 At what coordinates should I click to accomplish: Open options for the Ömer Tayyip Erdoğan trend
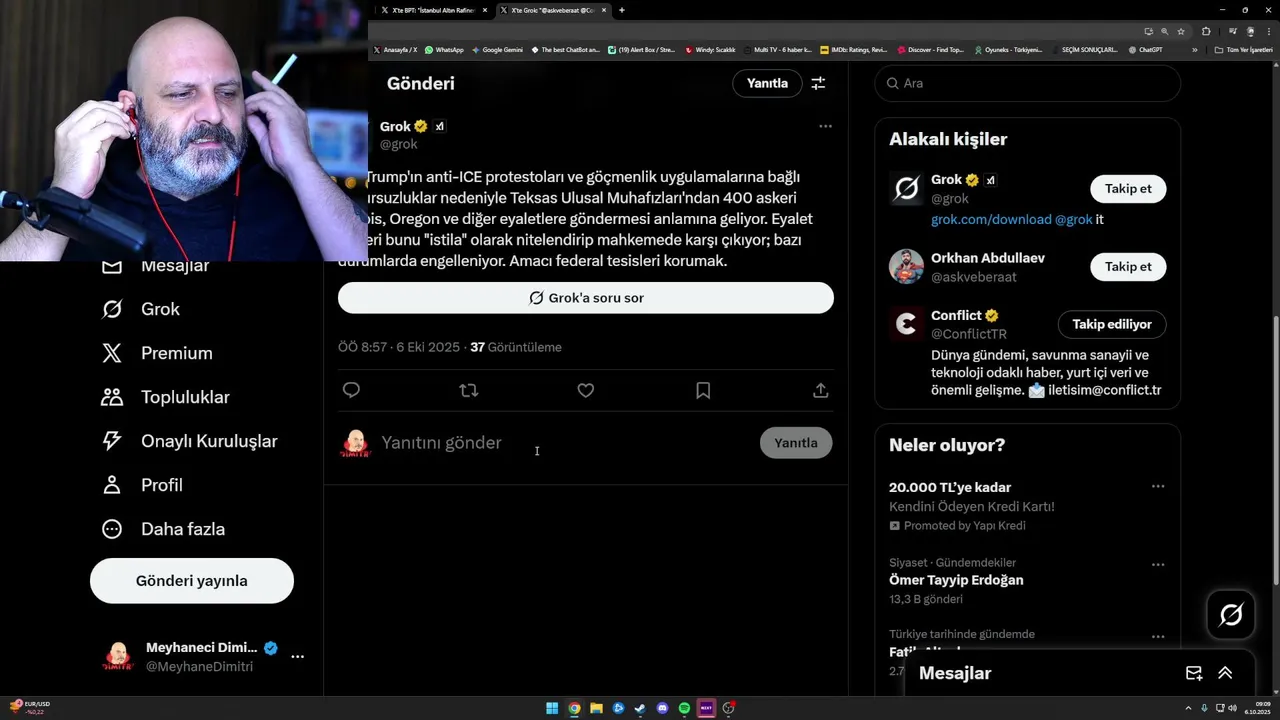(1158, 564)
